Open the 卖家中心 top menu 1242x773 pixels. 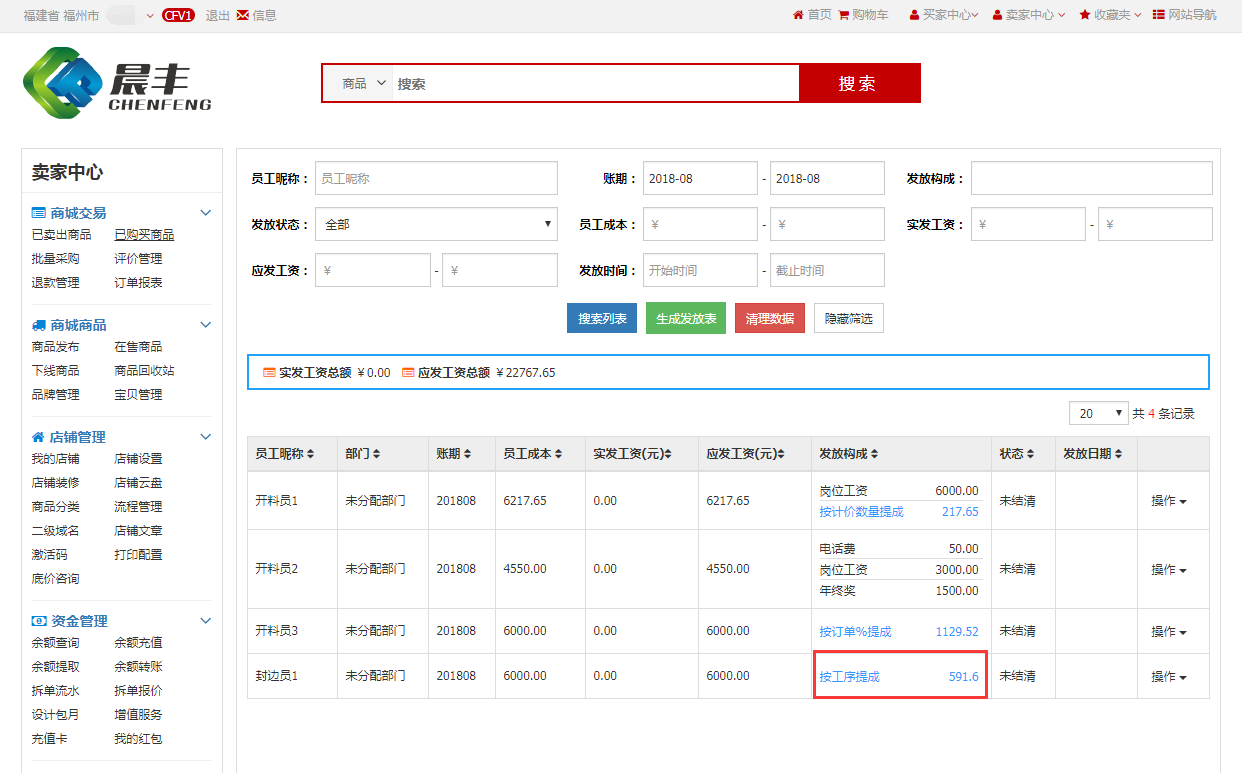pyautogui.click(x=1029, y=15)
